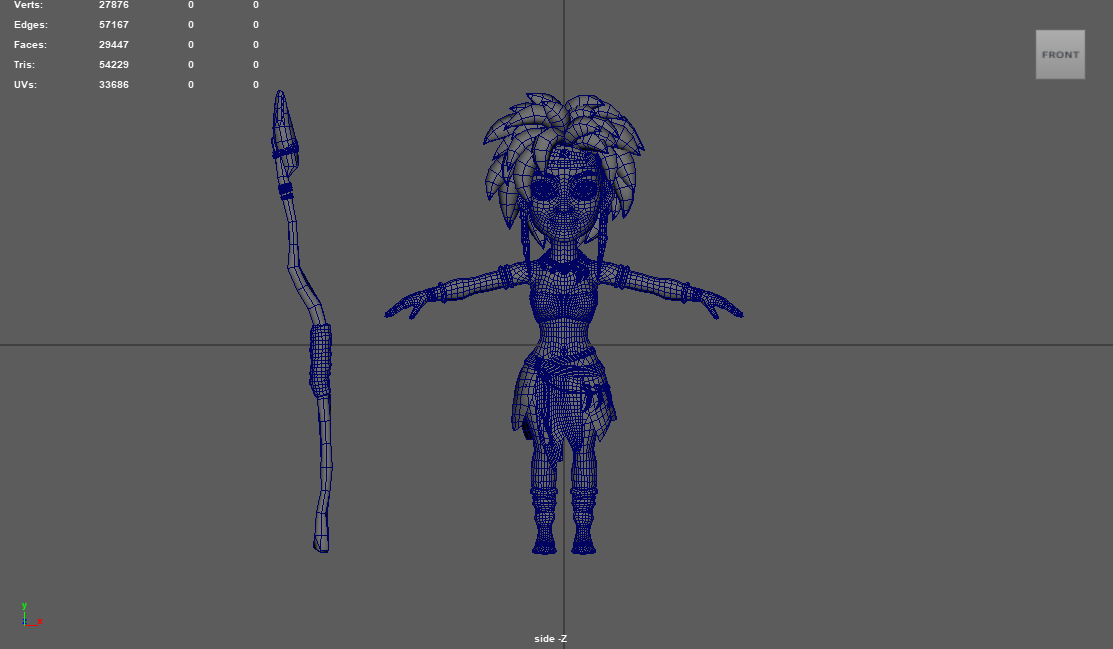The width and height of the screenshot is (1113, 649).
Task: Click the "side -Z" camera name label
Action: point(551,639)
